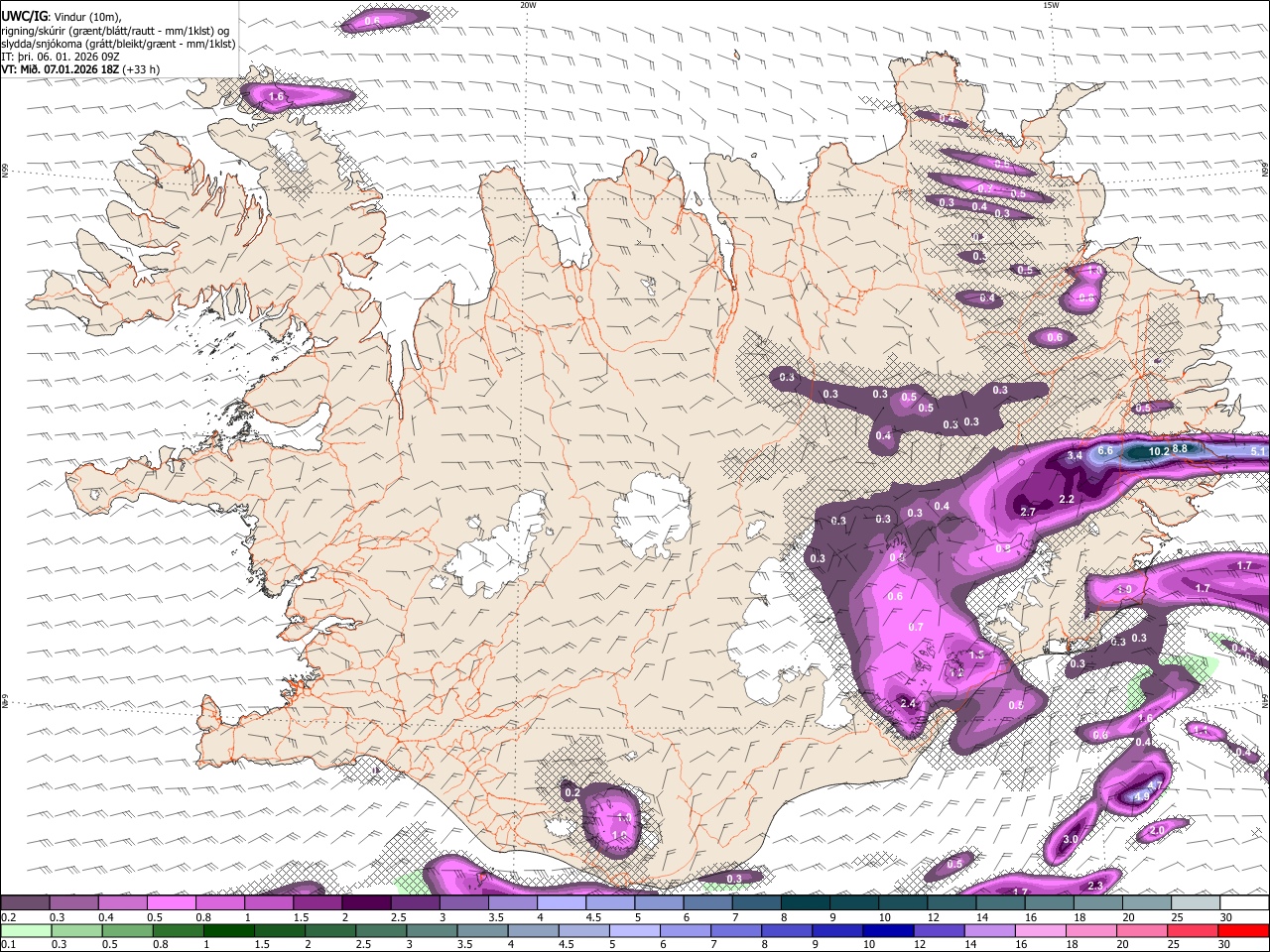The height and width of the screenshot is (952, 1270).
Task: Select upper legend swatch between 1 and 1.5
Action: [x=268, y=903]
